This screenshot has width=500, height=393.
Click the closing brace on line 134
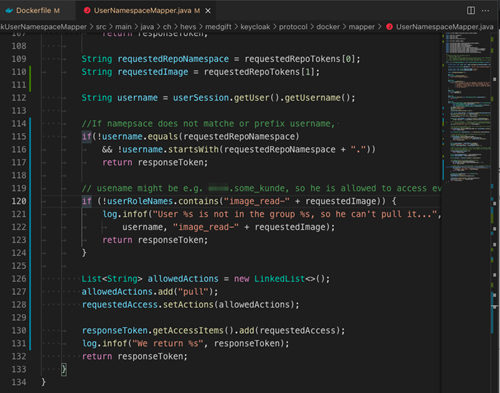pyautogui.click(x=44, y=382)
